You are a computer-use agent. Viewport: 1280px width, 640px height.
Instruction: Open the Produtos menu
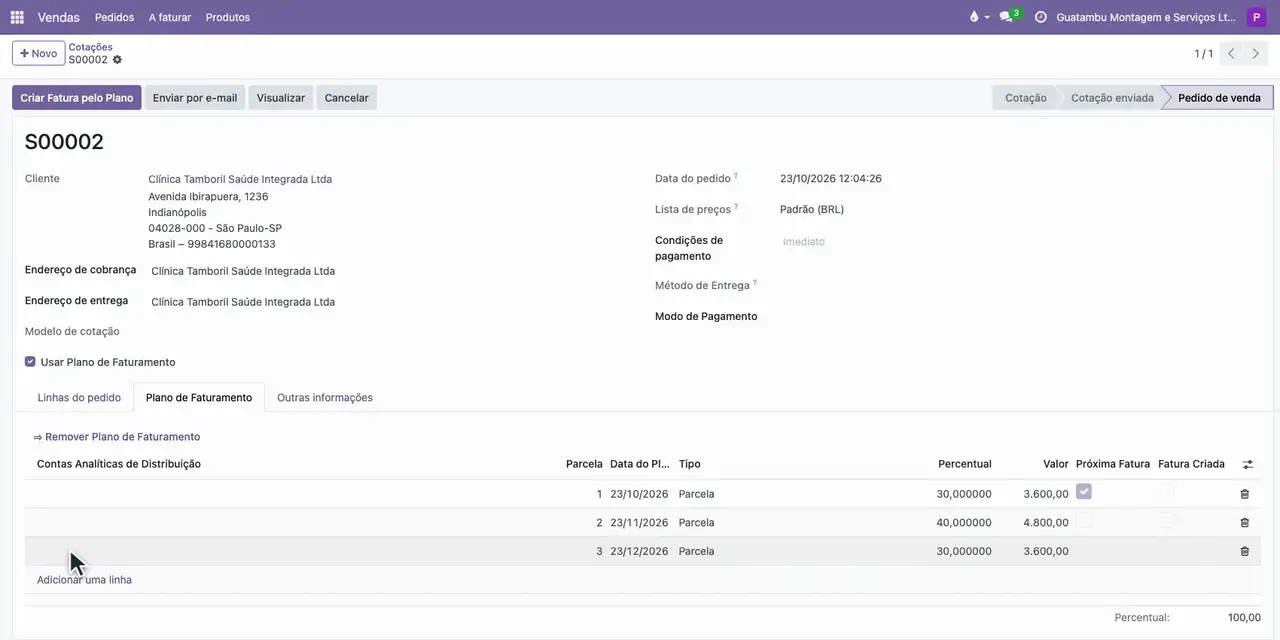click(x=228, y=17)
